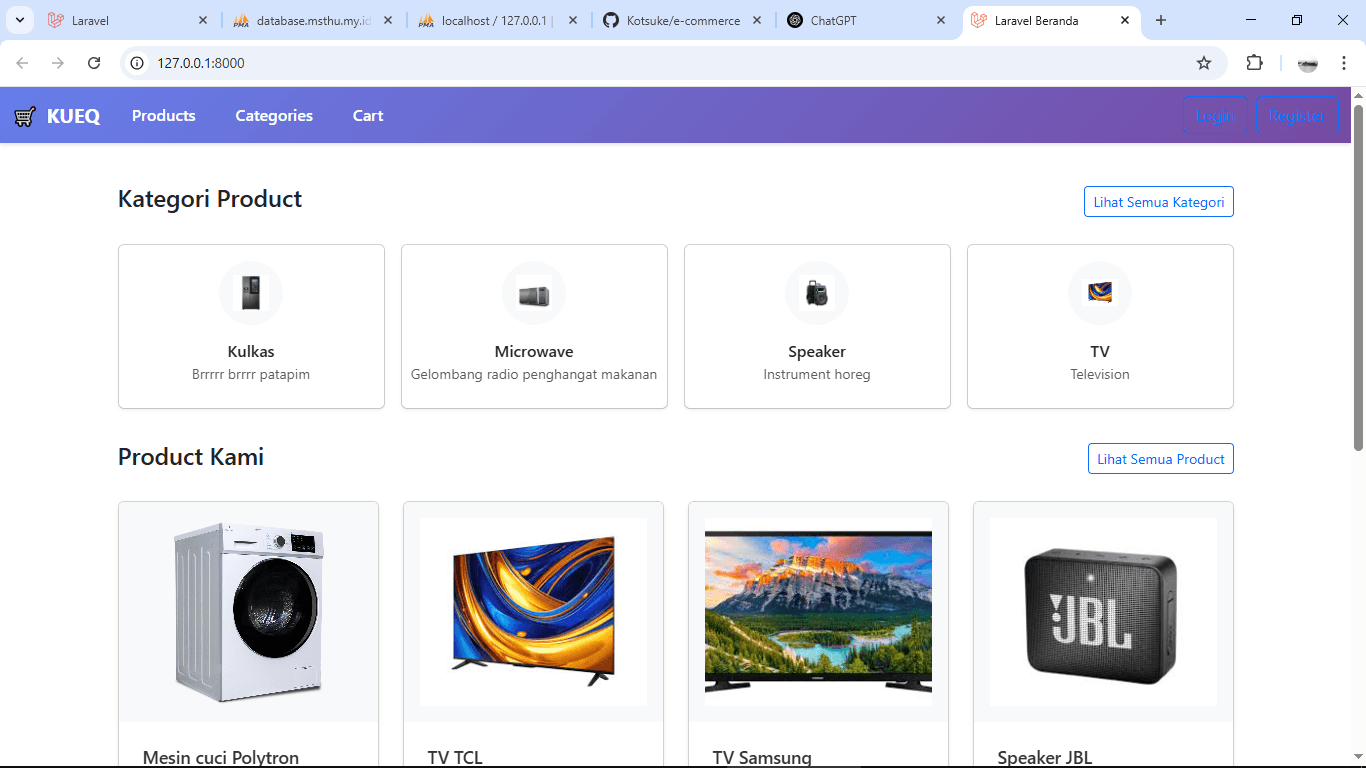
Task: Click the 'Product Kami' heading
Action: [191, 457]
